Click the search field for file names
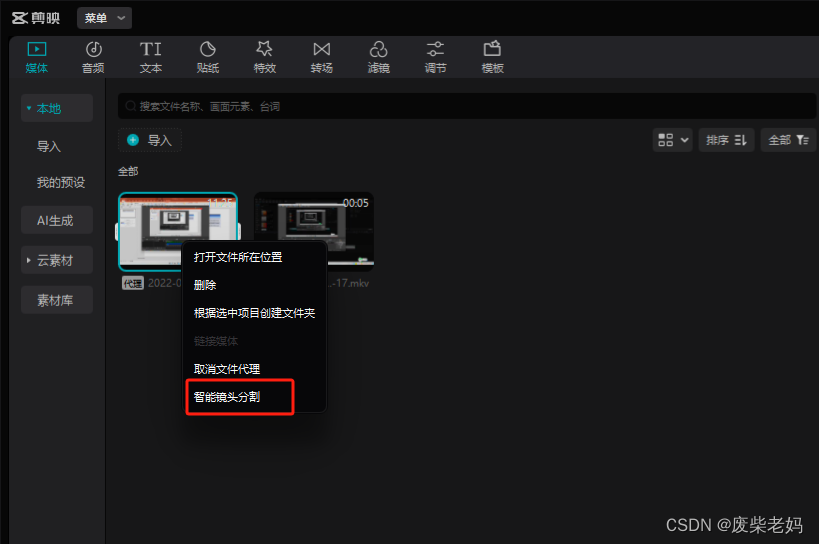819x544 pixels. click(x=466, y=107)
